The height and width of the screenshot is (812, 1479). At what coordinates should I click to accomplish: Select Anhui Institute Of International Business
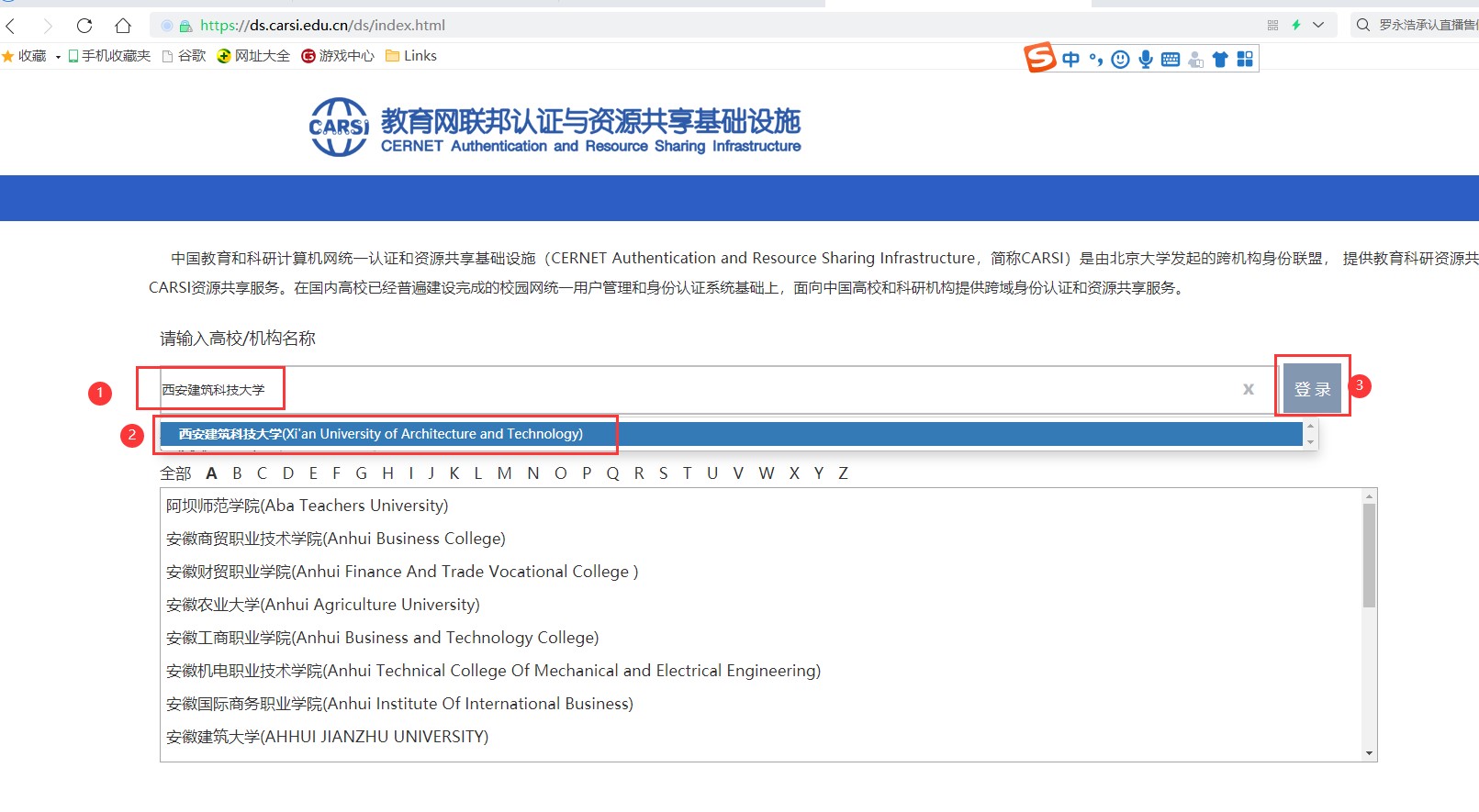[x=400, y=704]
